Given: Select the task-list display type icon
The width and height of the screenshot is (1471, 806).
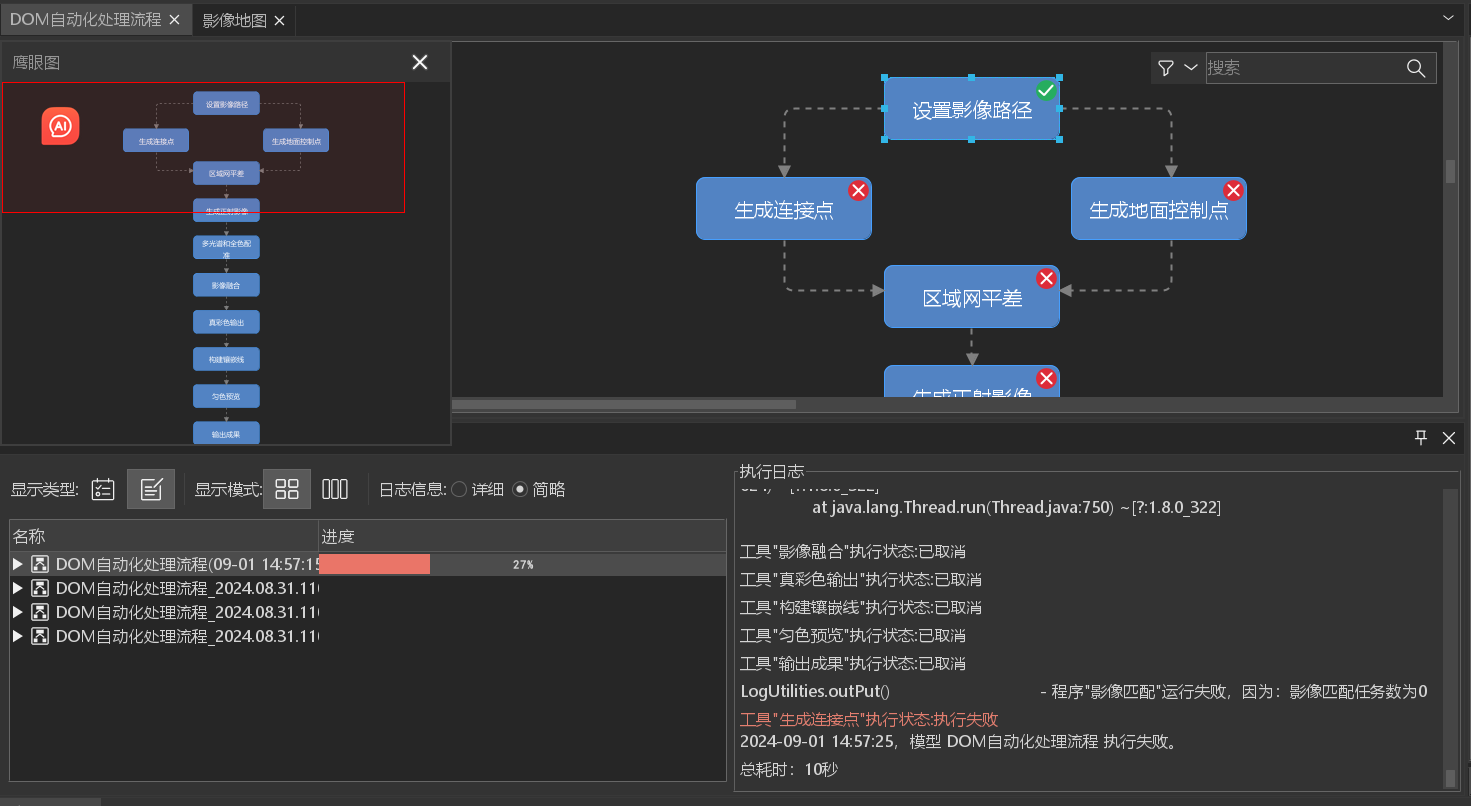Looking at the screenshot, I should 103,489.
